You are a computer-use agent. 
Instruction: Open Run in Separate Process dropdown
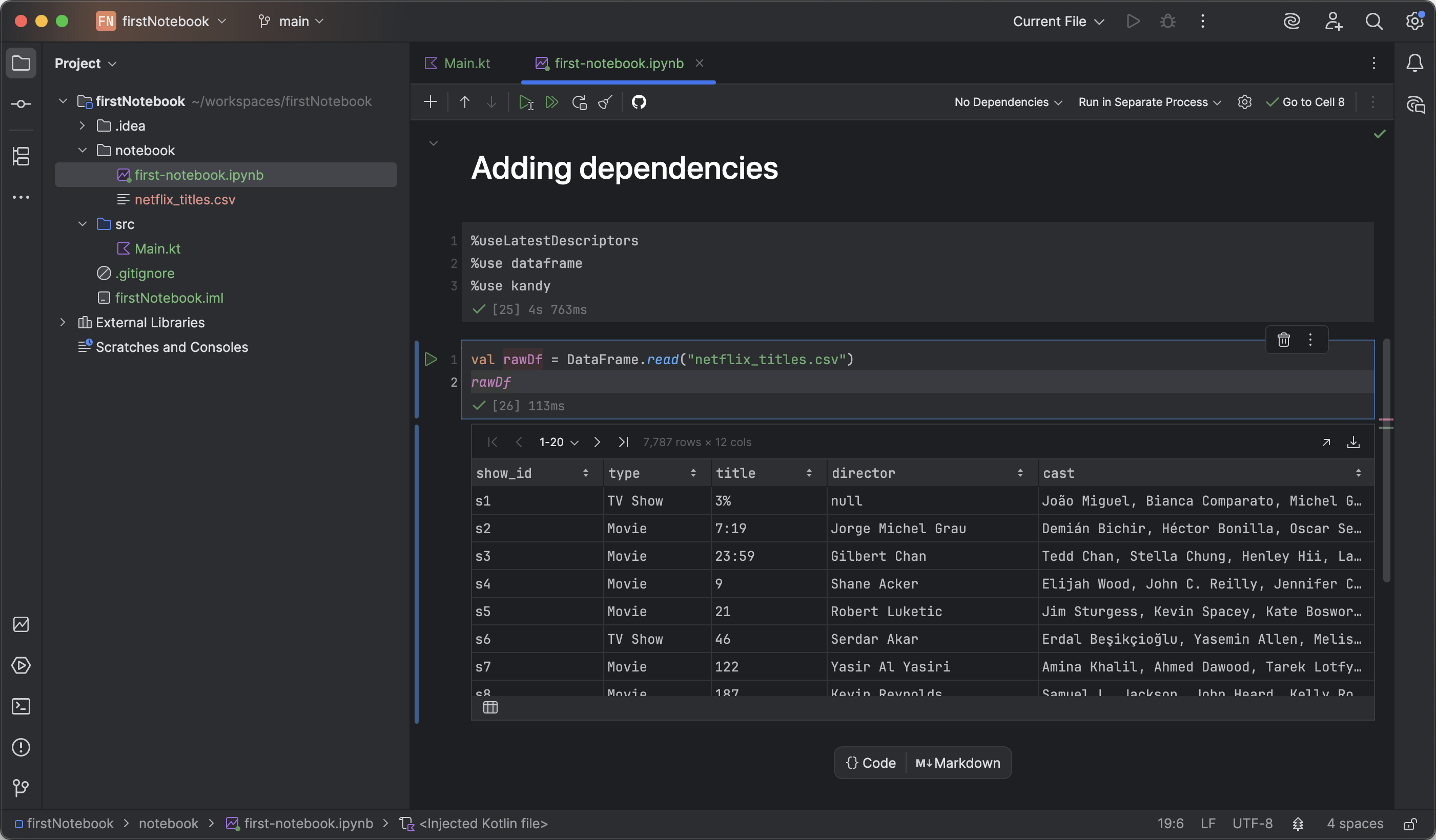coord(1150,102)
